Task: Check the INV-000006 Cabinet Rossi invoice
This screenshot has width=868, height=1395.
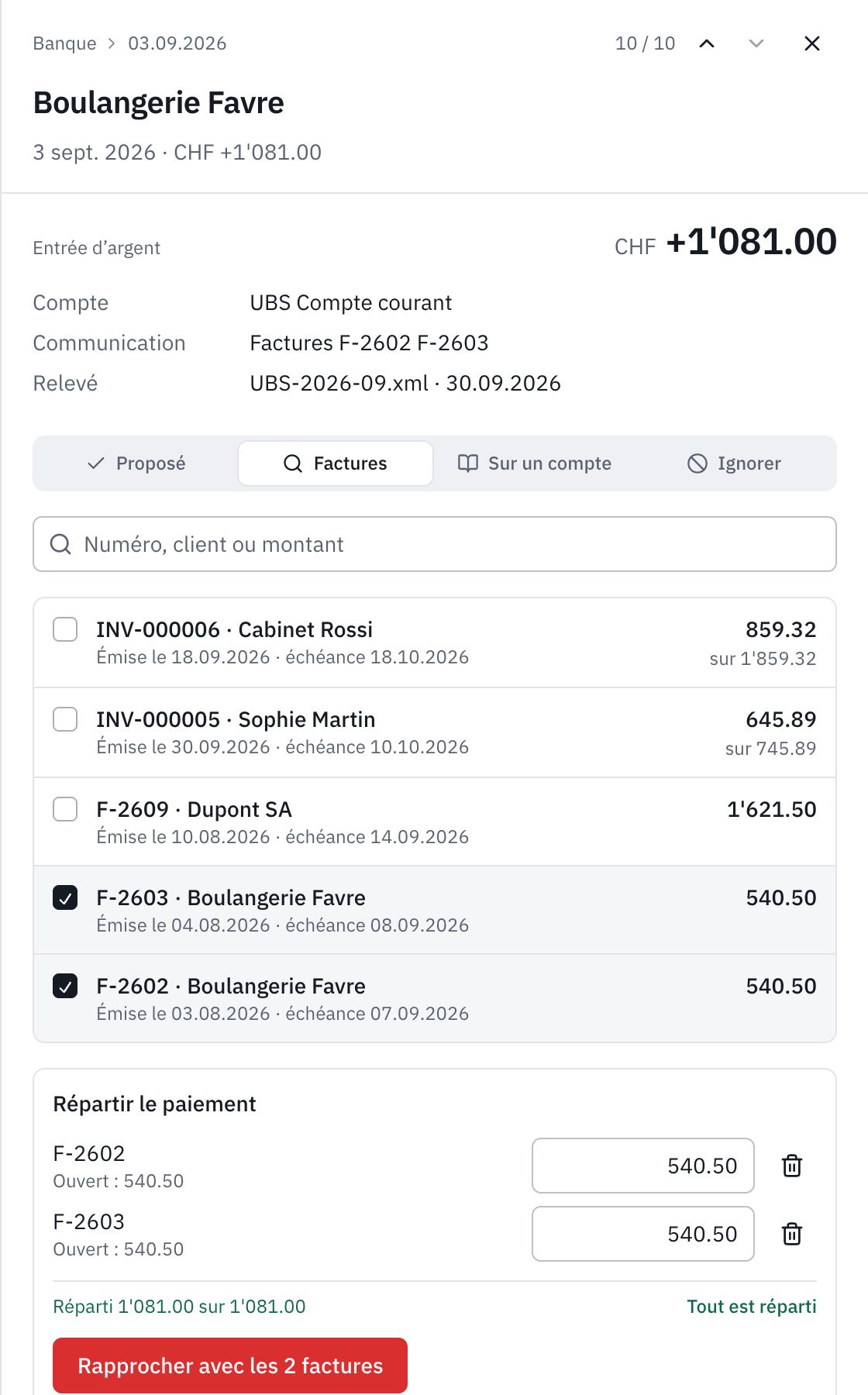Action: pos(65,629)
